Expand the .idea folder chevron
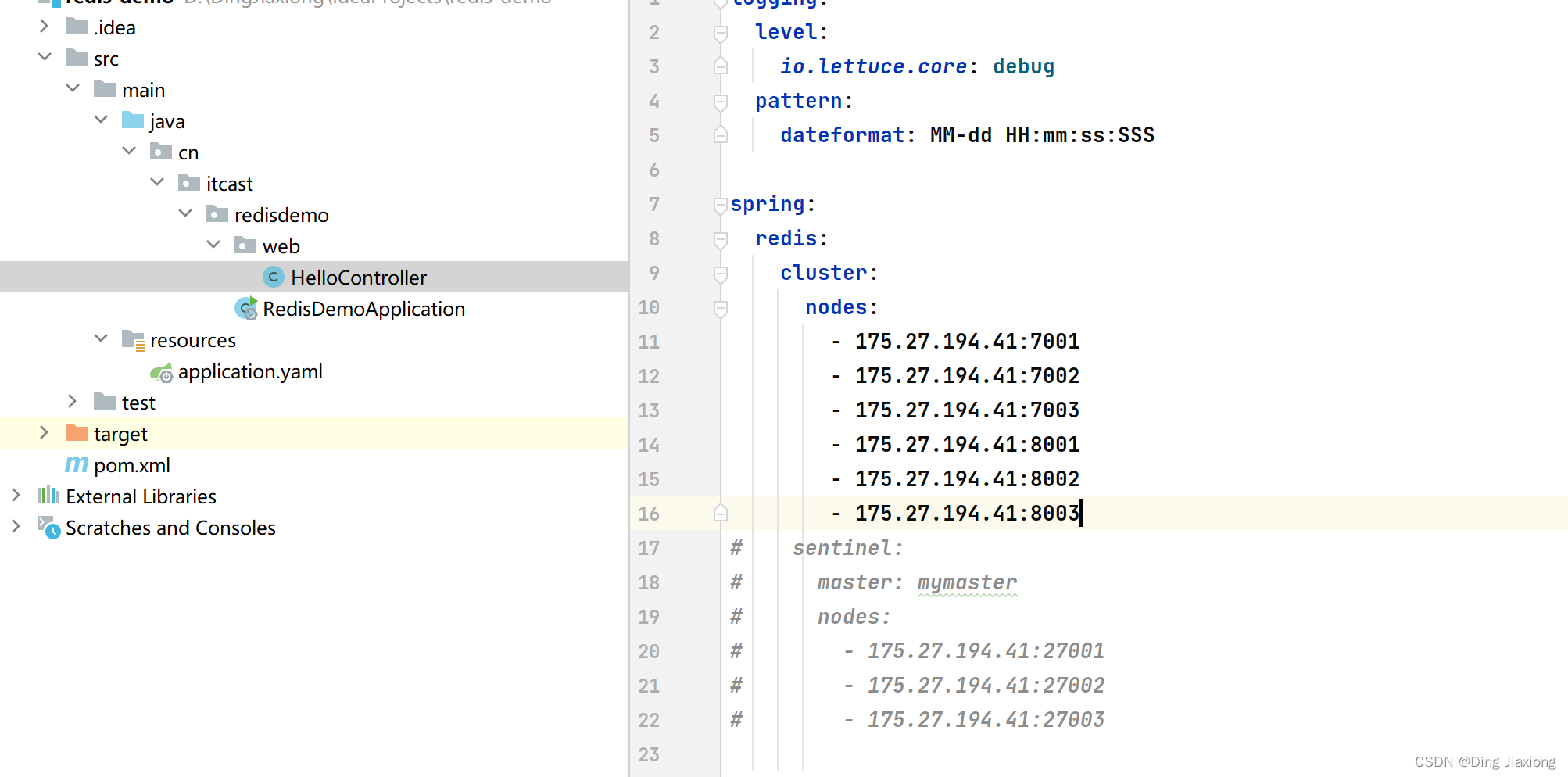This screenshot has width=1568, height=777. pyautogui.click(x=45, y=27)
